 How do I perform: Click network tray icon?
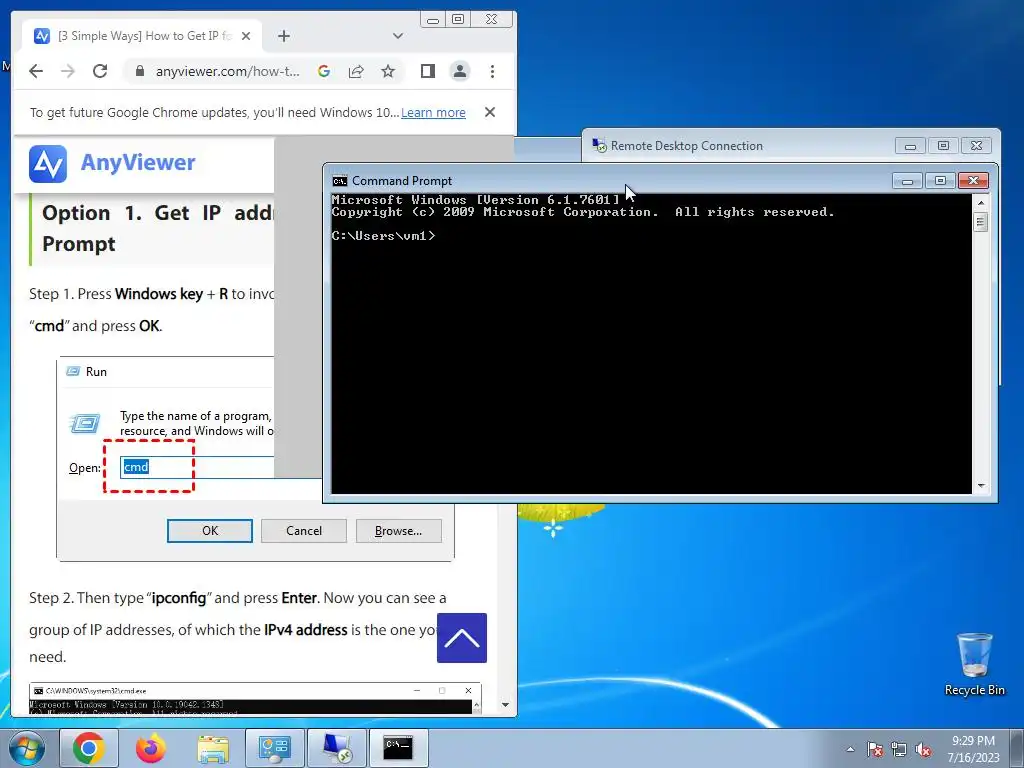click(899, 749)
